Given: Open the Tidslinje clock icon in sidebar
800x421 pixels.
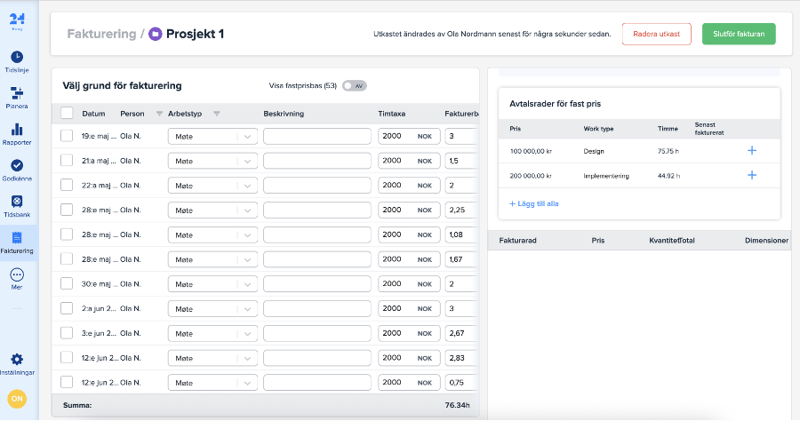Looking at the screenshot, I should [x=17, y=57].
